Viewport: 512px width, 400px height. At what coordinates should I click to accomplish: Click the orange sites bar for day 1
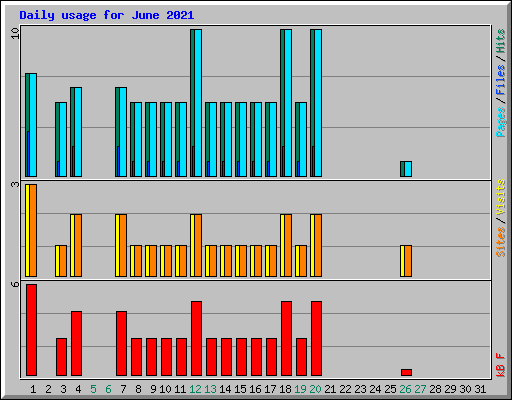[x=33, y=230]
